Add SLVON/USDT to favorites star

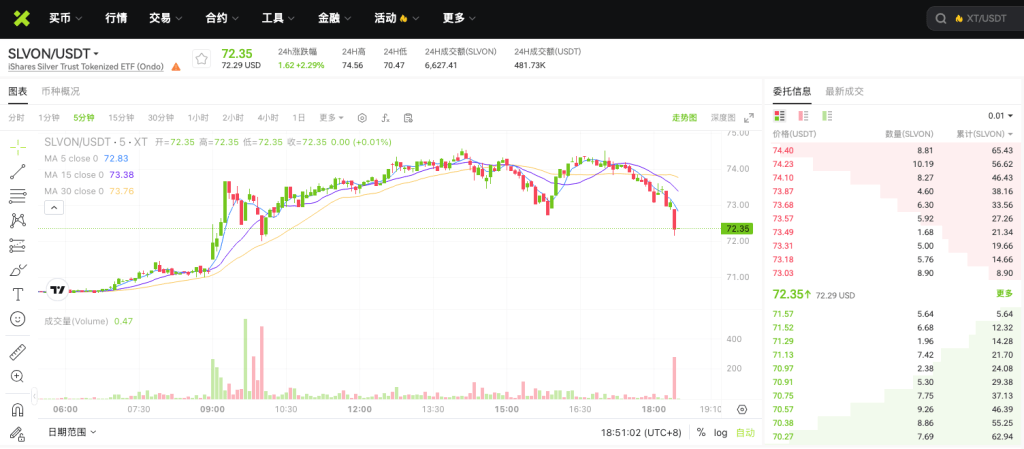pos(202,59)
